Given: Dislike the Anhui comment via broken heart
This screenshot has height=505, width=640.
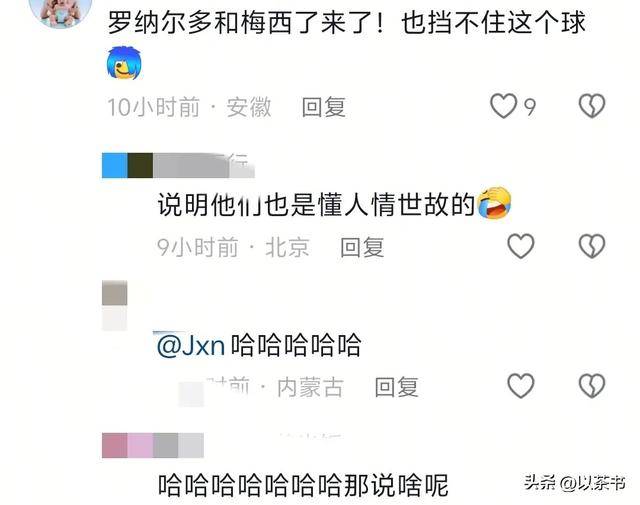Looking at the screenshot, I should (x=592, y=106).
